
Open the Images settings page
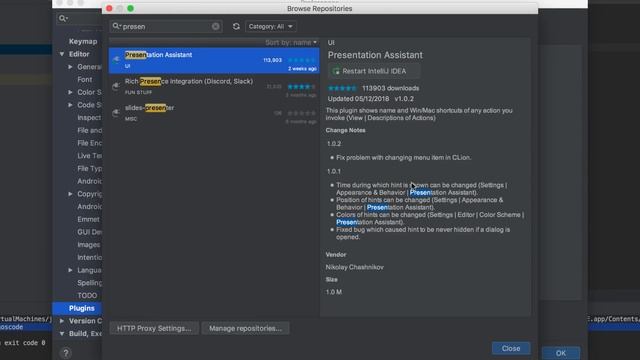(x=89, y=245)
